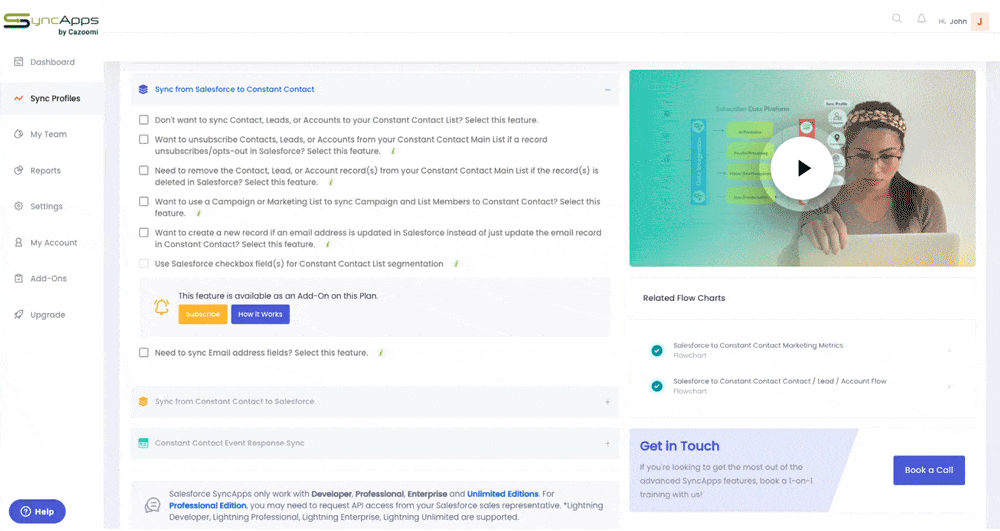Screen dimensions: 1000x531
Task: Open the Help button
Action: (x=37, y=511)
